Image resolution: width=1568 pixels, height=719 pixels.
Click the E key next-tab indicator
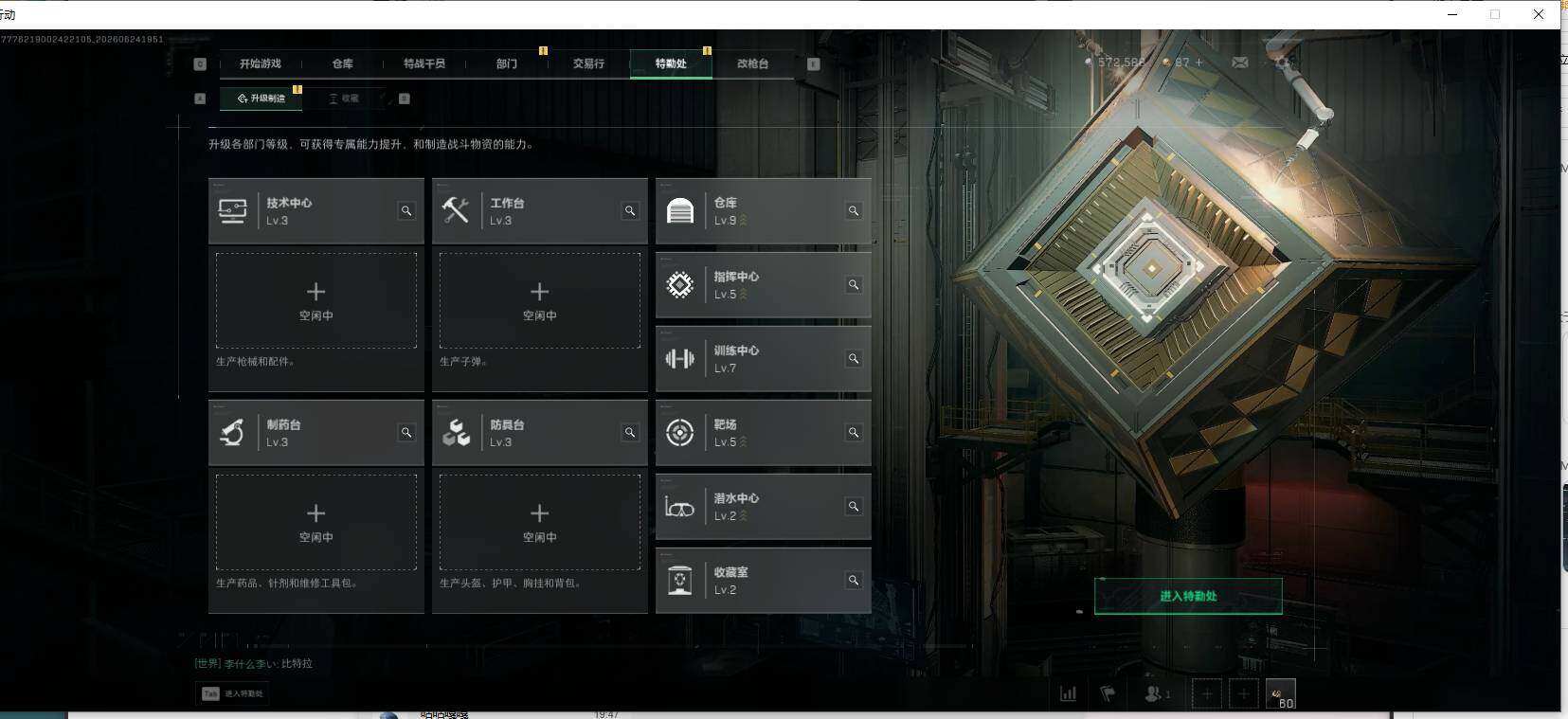(x=813, y=63)
